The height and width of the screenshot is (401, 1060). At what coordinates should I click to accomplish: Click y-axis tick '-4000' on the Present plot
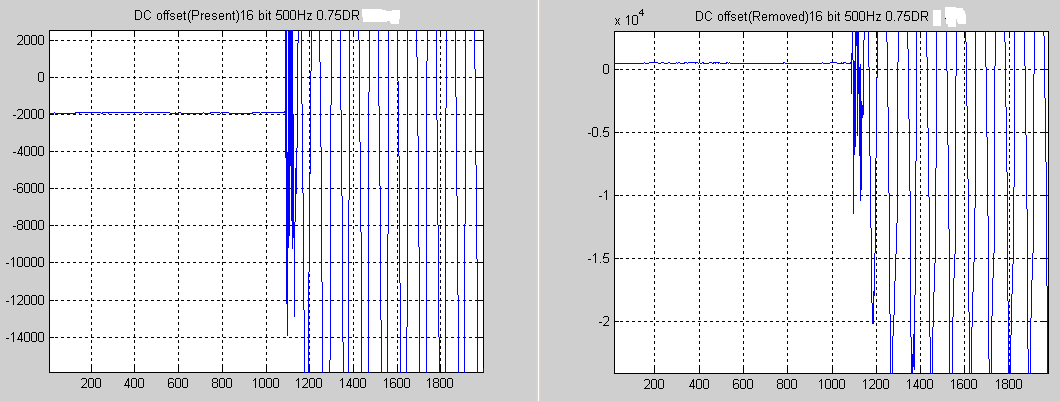coord(29,151)
